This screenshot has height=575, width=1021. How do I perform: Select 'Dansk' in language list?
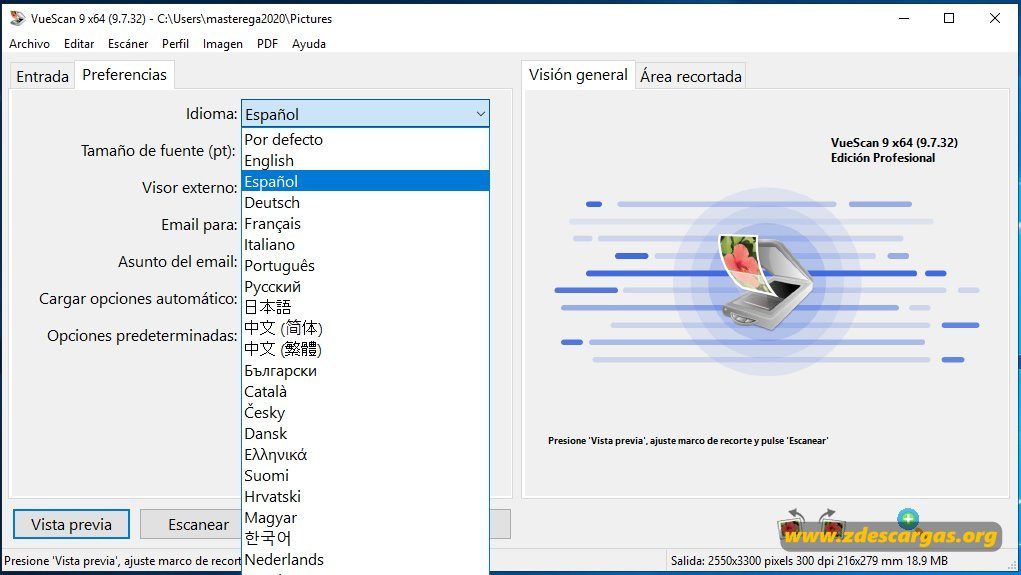point(365,433)
